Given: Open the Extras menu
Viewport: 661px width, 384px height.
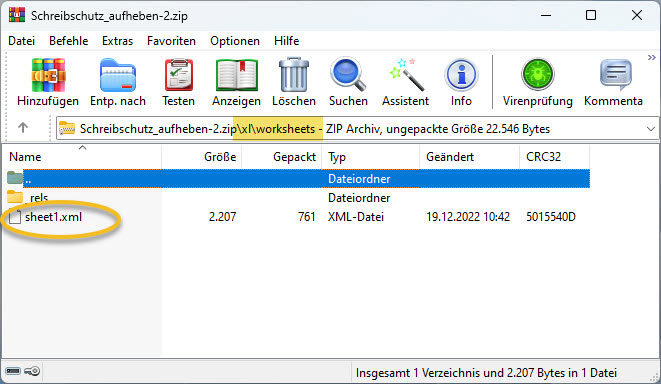Looking at the screenshot, I should 118,41.
